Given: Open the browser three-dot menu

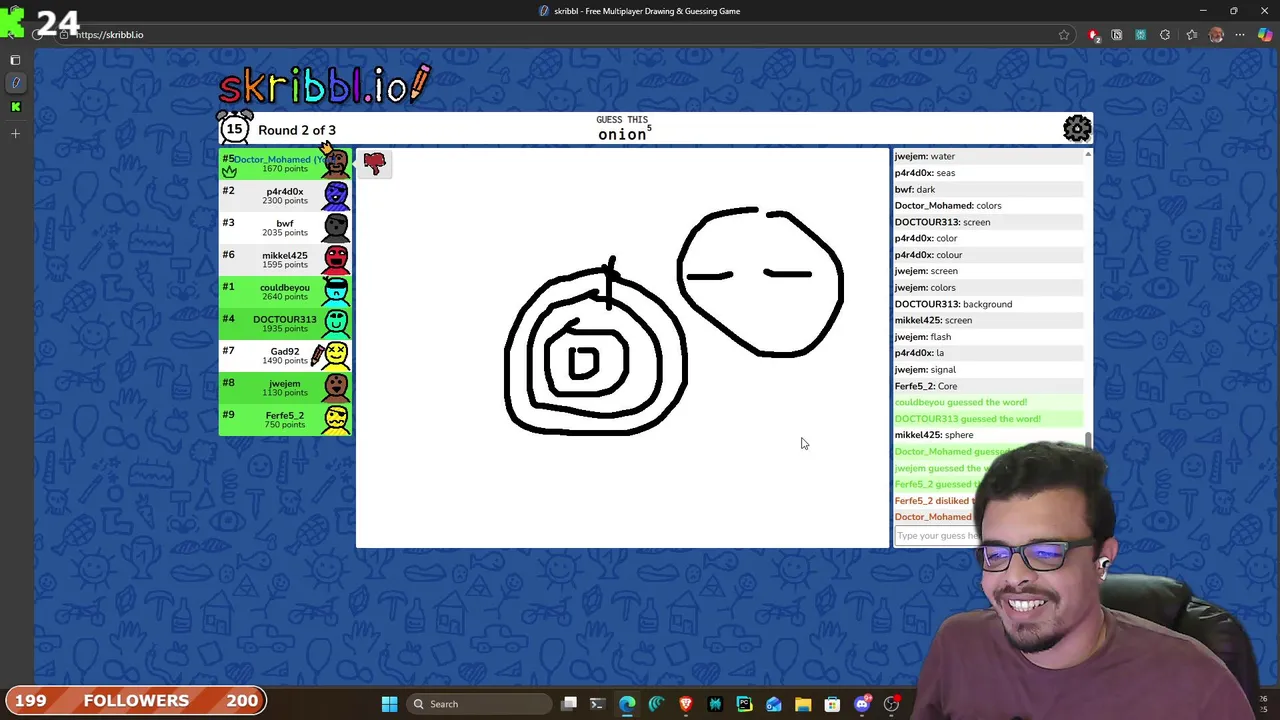Looking at the screenshot, I should (1241, 35).
